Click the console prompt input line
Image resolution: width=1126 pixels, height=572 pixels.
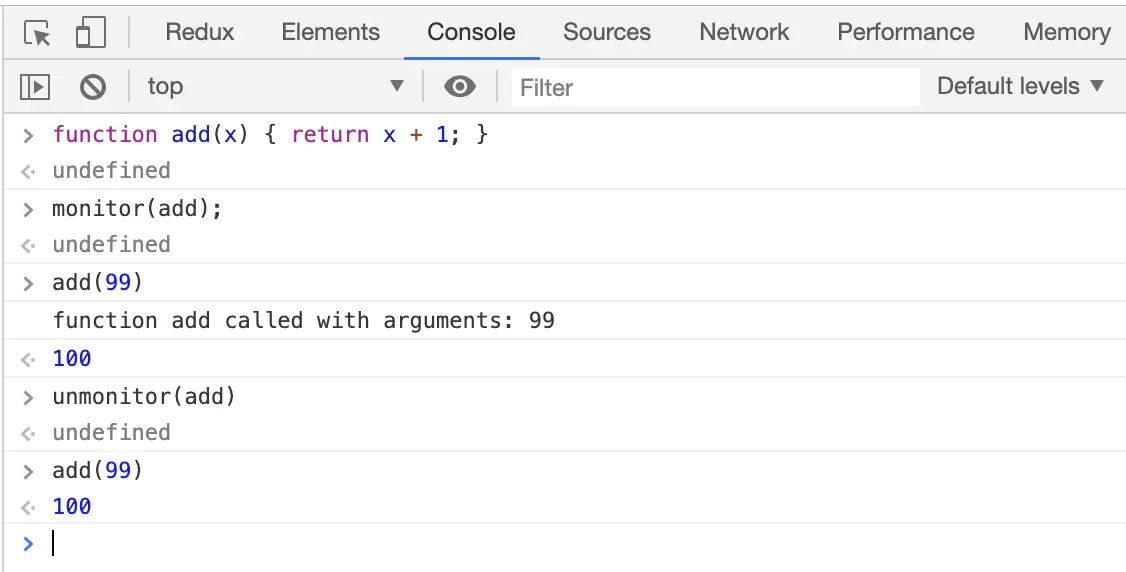[500, 543]
